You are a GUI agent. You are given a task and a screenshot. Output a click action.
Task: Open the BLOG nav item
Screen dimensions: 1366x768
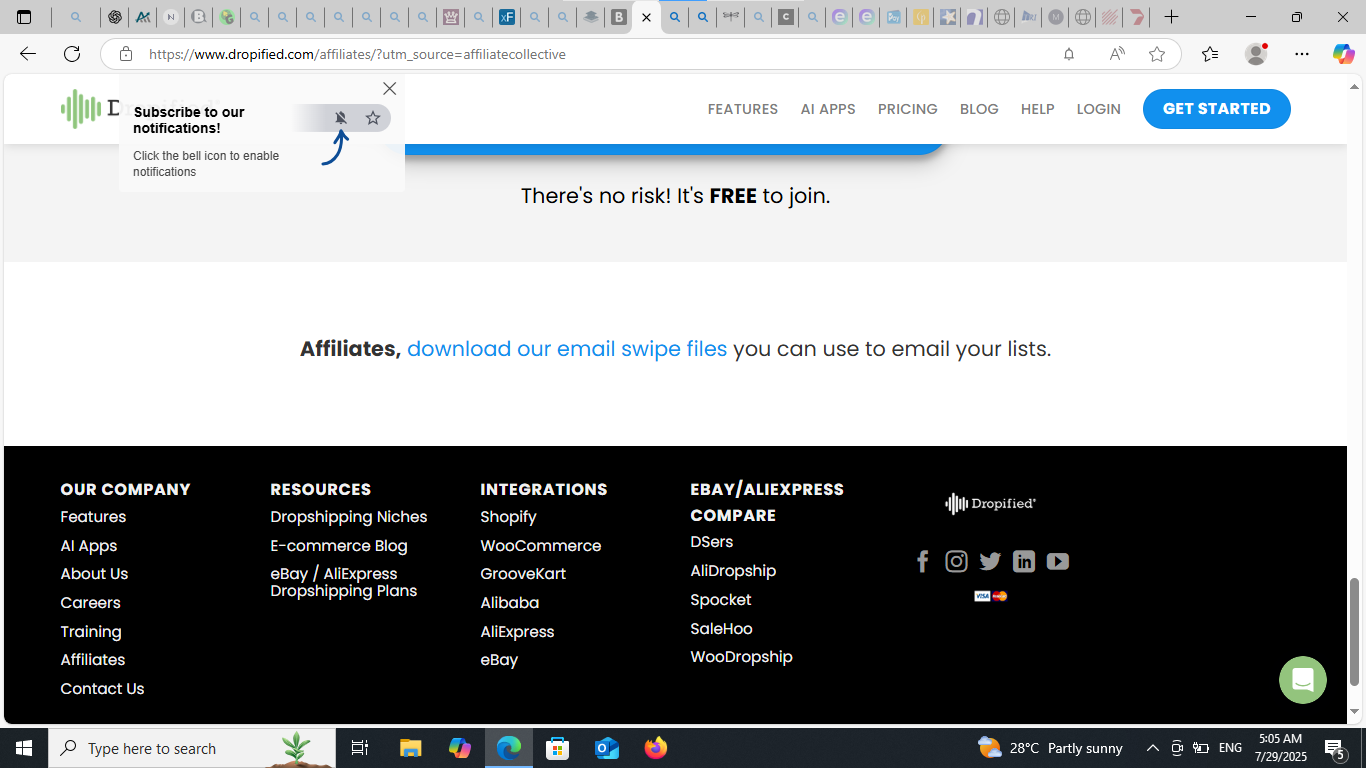[x=979, y=109]
